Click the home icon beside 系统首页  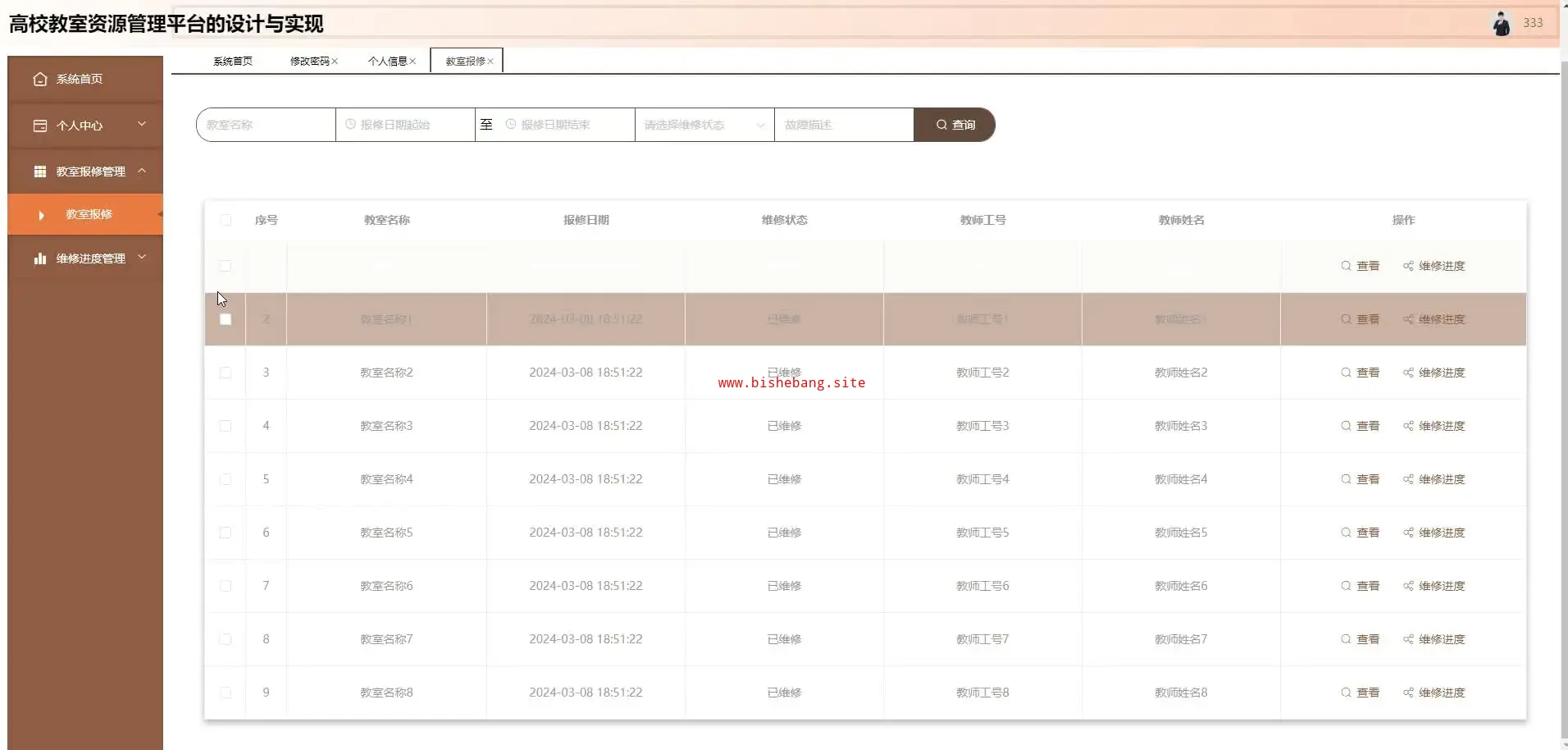pyautogui.click(x=39, y=80)
